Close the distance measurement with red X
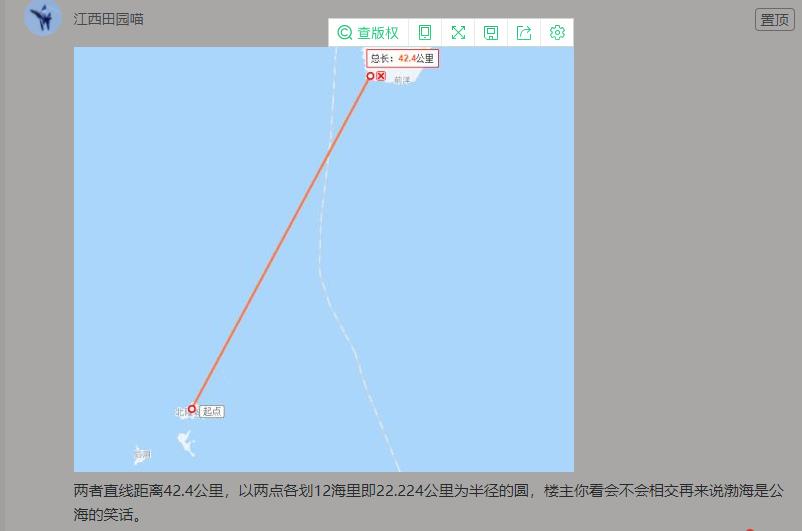 [381, 76]
